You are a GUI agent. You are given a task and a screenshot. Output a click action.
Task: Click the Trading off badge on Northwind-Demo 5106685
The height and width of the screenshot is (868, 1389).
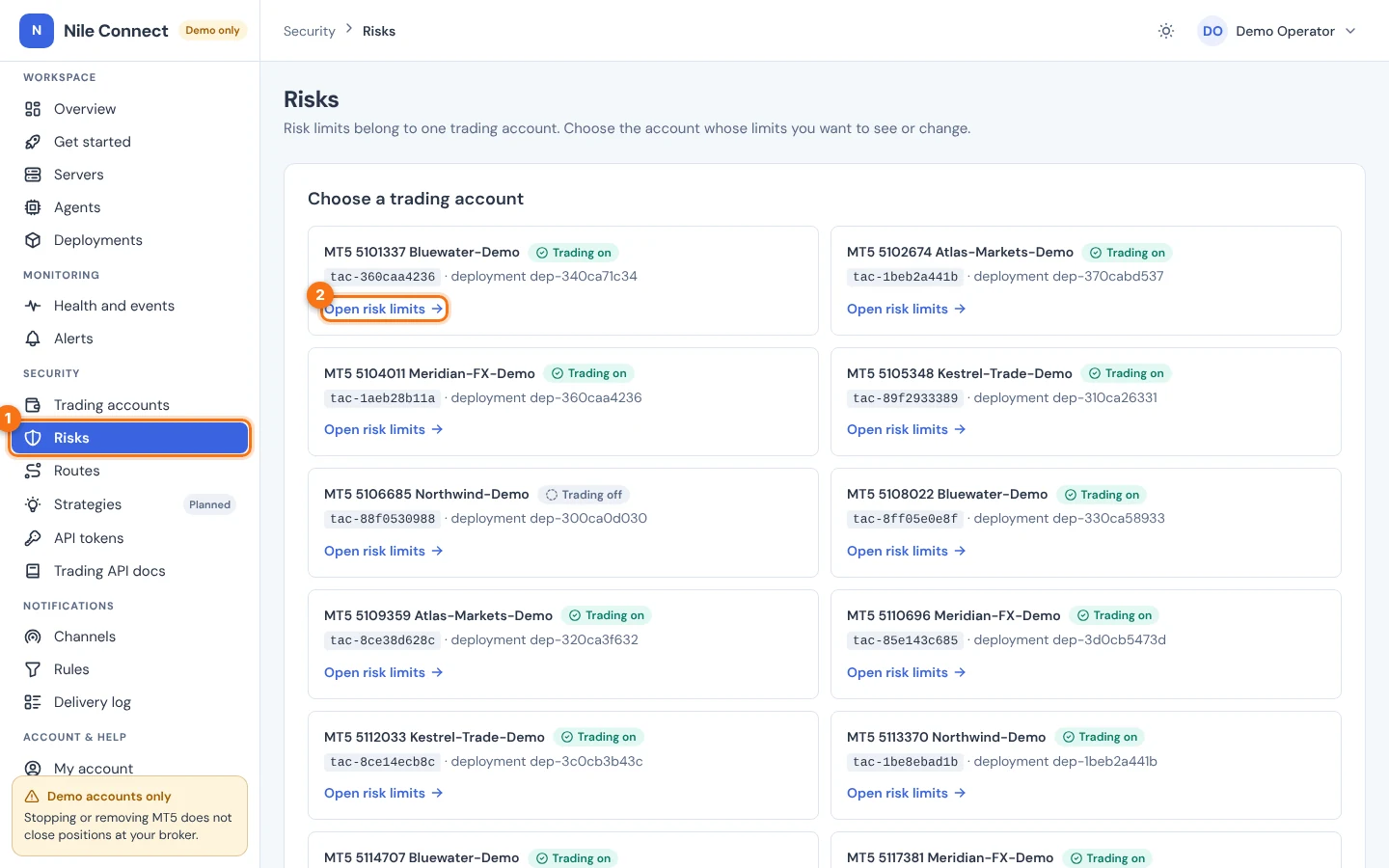point(584,495)
